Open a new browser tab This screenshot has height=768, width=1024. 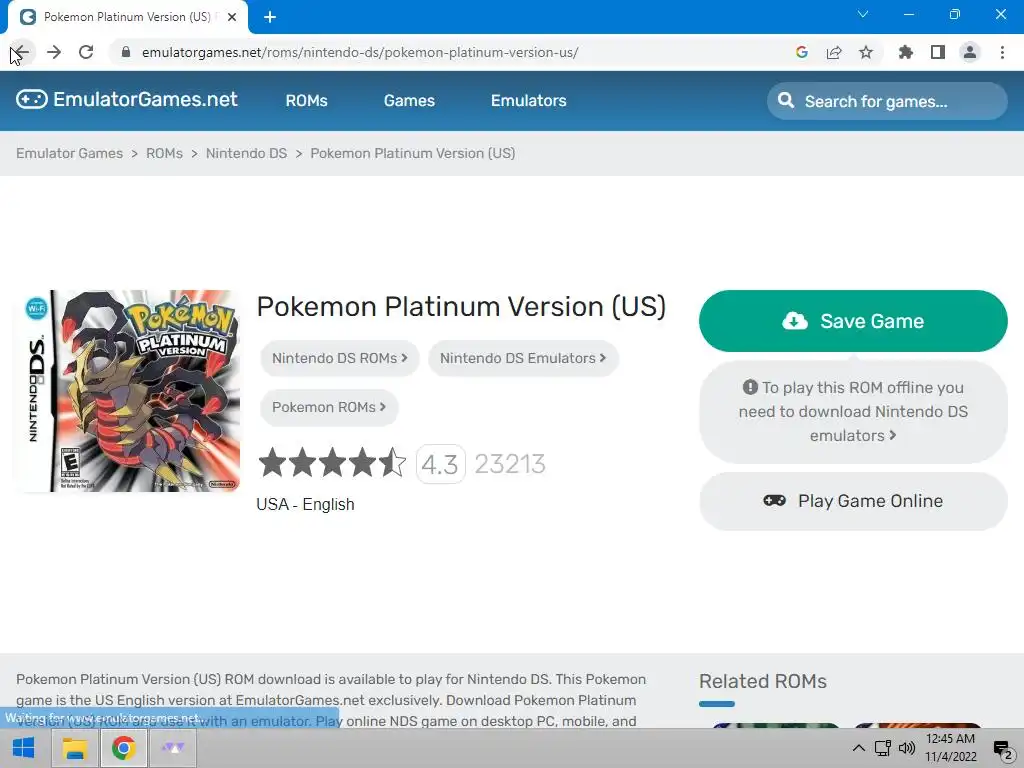(270, 17)
